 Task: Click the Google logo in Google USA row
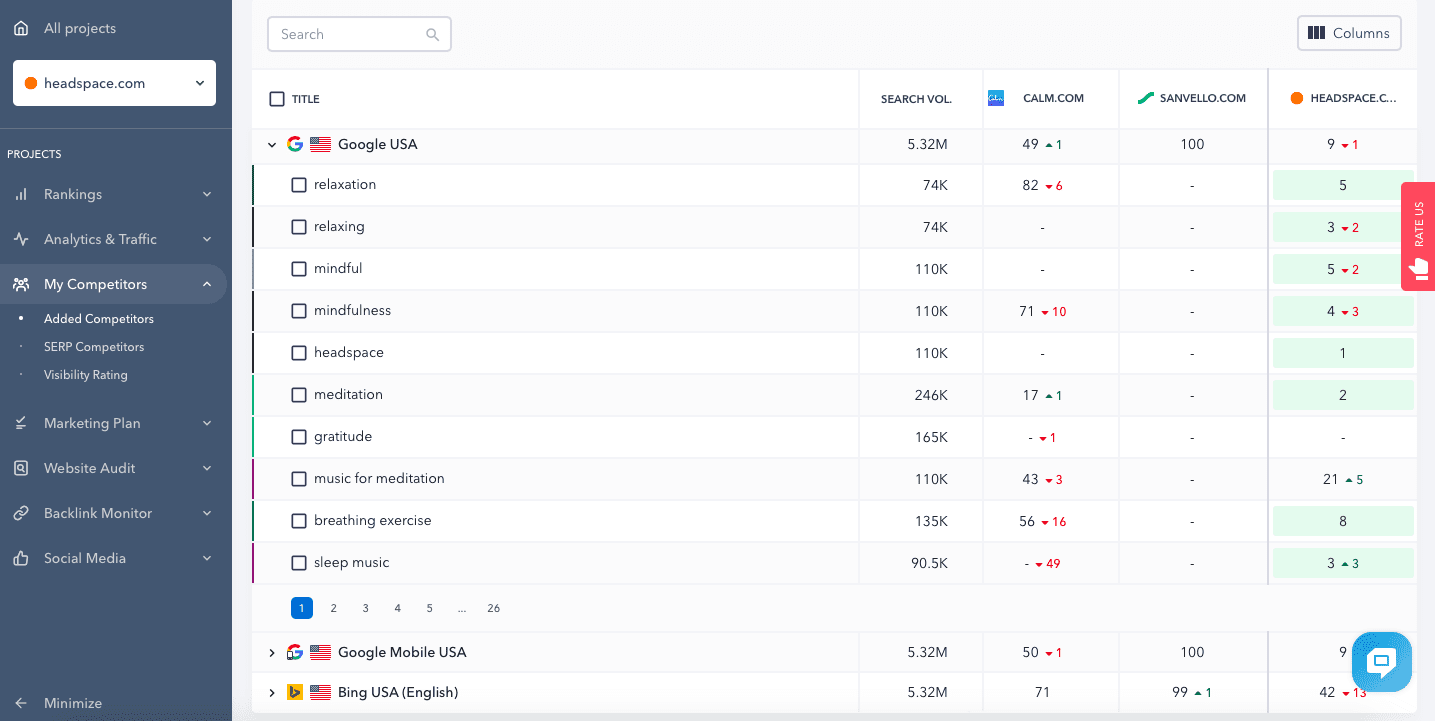pos(295,144)
